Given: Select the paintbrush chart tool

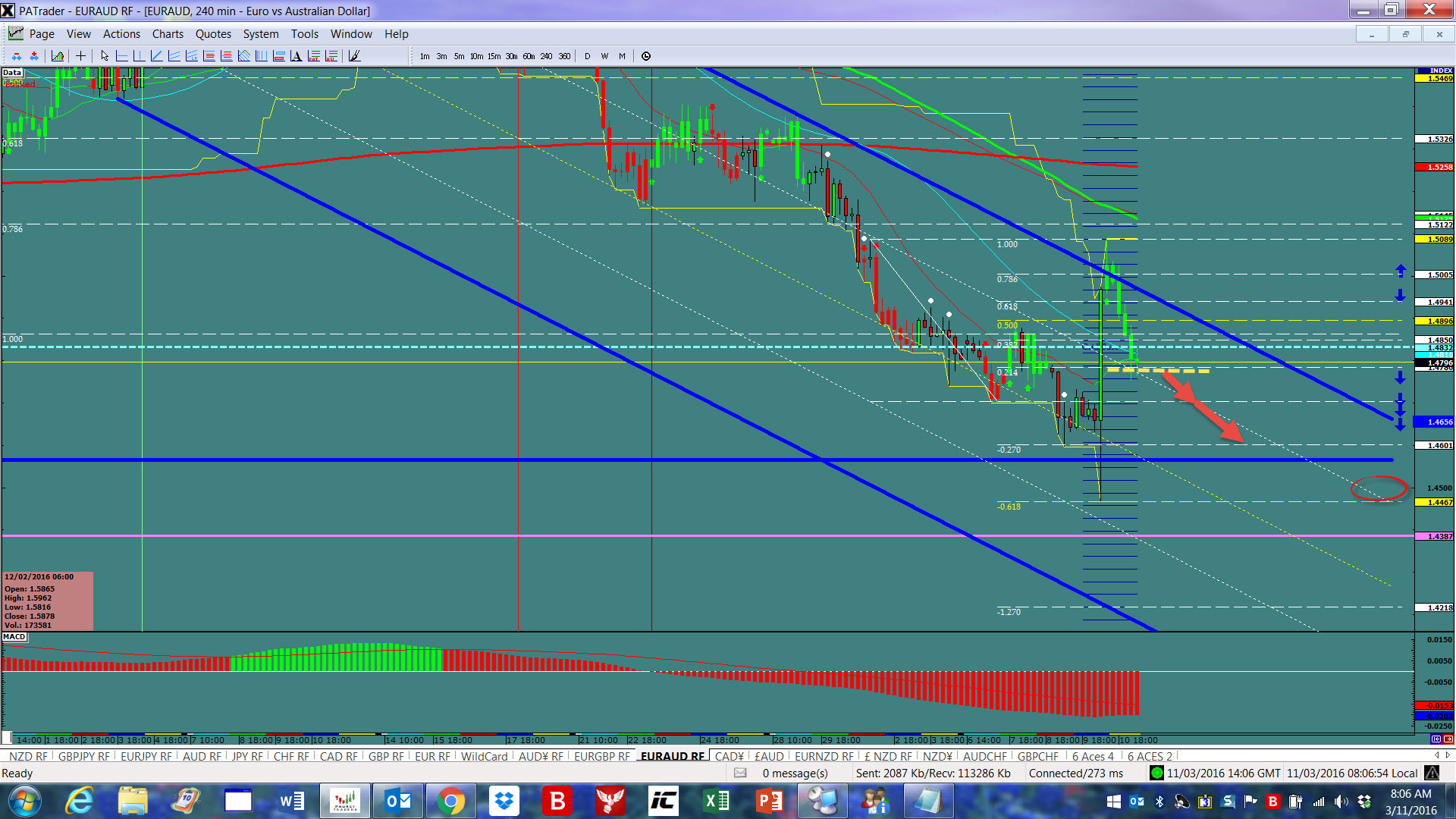Looking at the screenshot, I should pos(353,55).
